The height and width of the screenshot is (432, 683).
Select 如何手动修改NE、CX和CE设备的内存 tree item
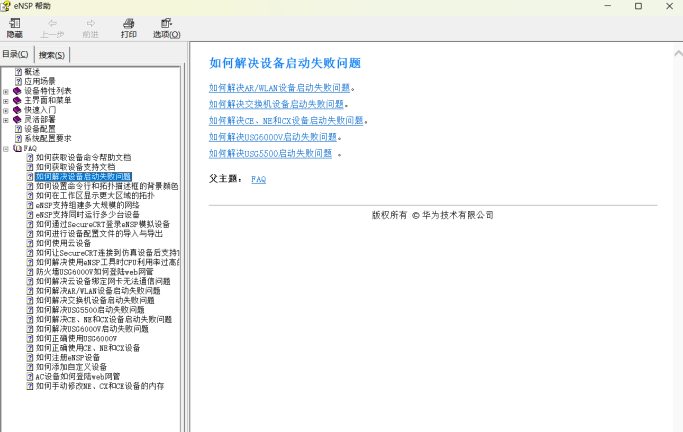point(100,386)
